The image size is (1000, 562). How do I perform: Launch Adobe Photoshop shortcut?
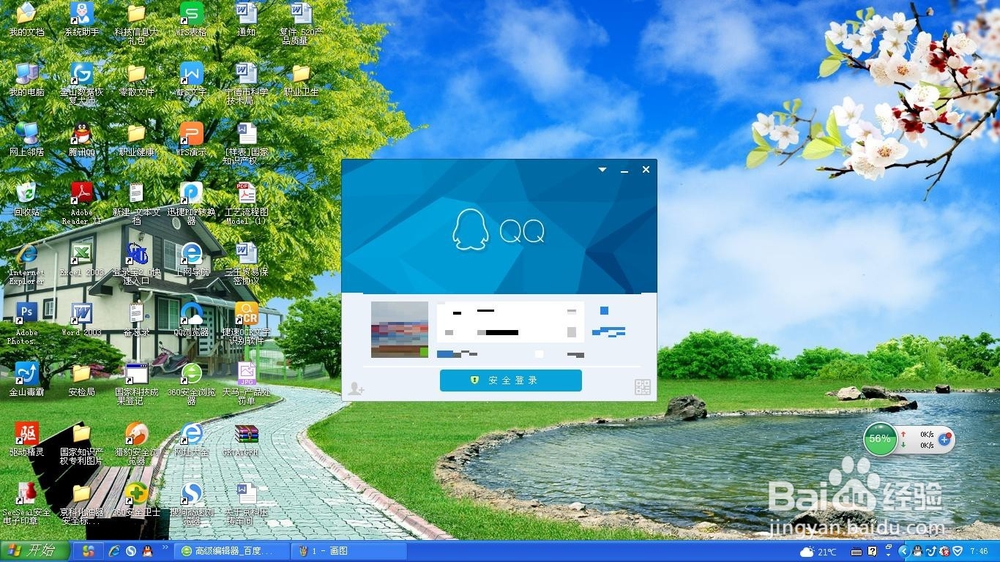(27, 323)
